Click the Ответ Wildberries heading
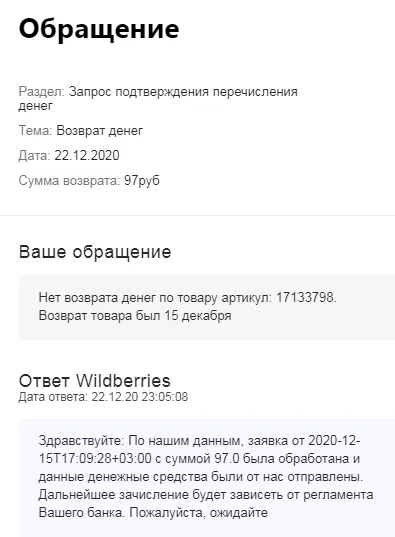This screenshot has width=395, height=537. 95,380
